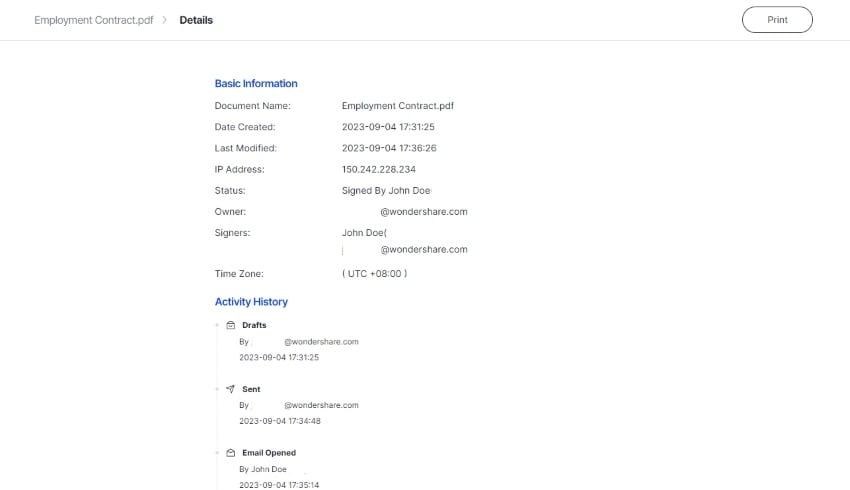850x490 pixels.
Task: Click the Email Opened envelope icon
Action: coord(230,453)
